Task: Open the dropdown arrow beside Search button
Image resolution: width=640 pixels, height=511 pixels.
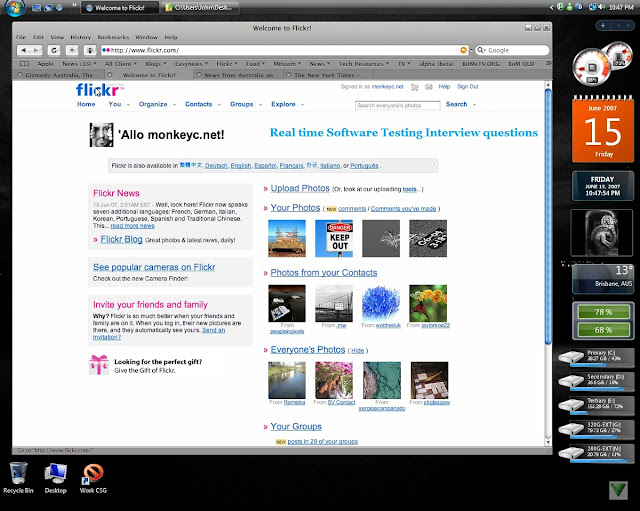Action: point(474,105)
